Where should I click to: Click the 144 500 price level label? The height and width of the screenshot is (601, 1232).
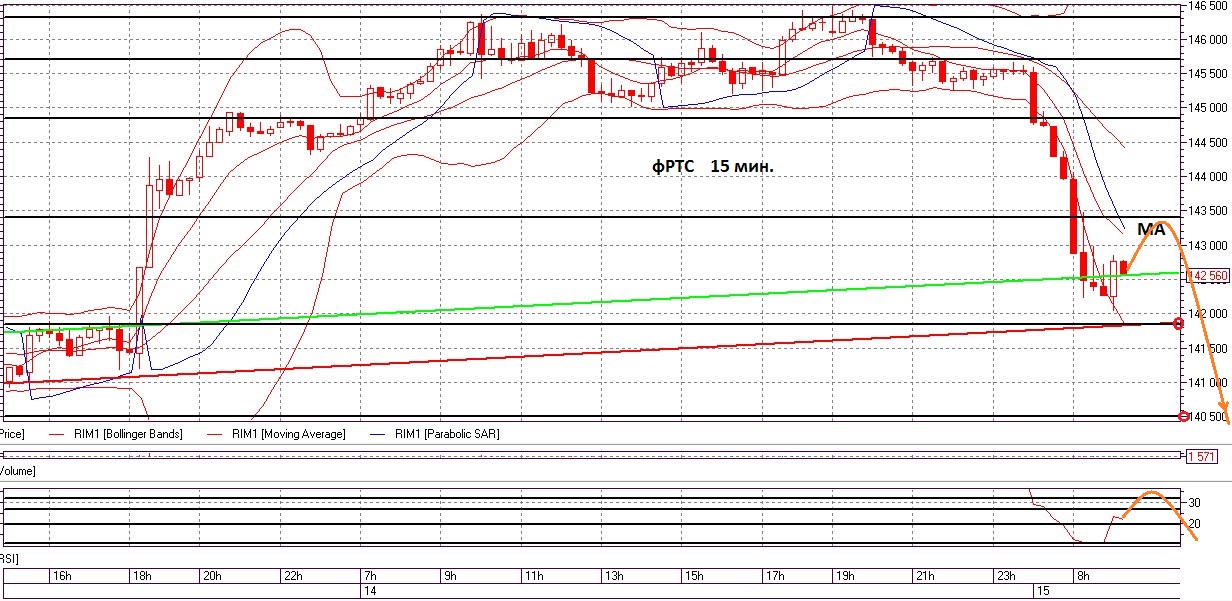tap(1208, 143)
